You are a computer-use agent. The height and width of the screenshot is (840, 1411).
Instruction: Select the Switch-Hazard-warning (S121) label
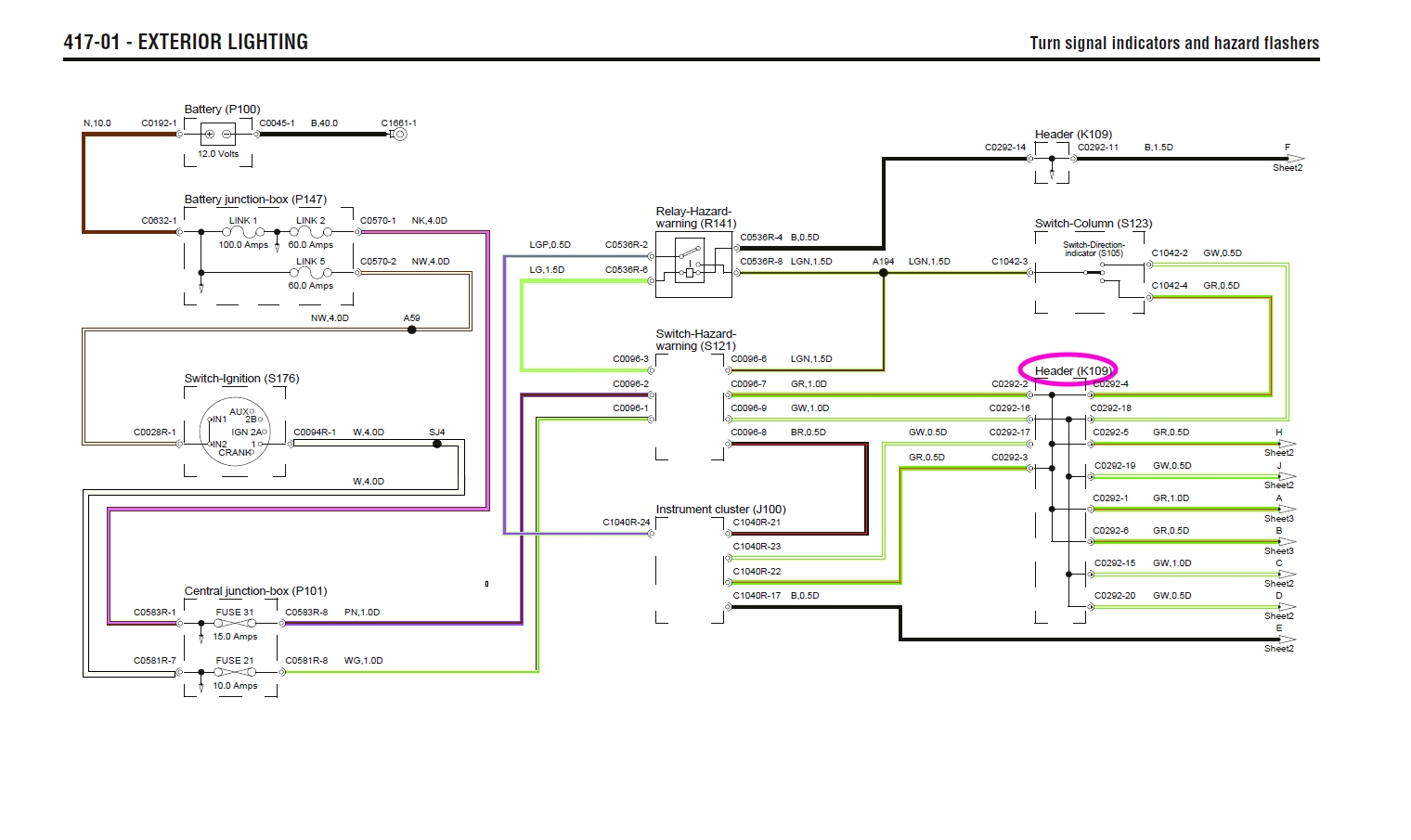pyautogui.click(x=695, y=340)
